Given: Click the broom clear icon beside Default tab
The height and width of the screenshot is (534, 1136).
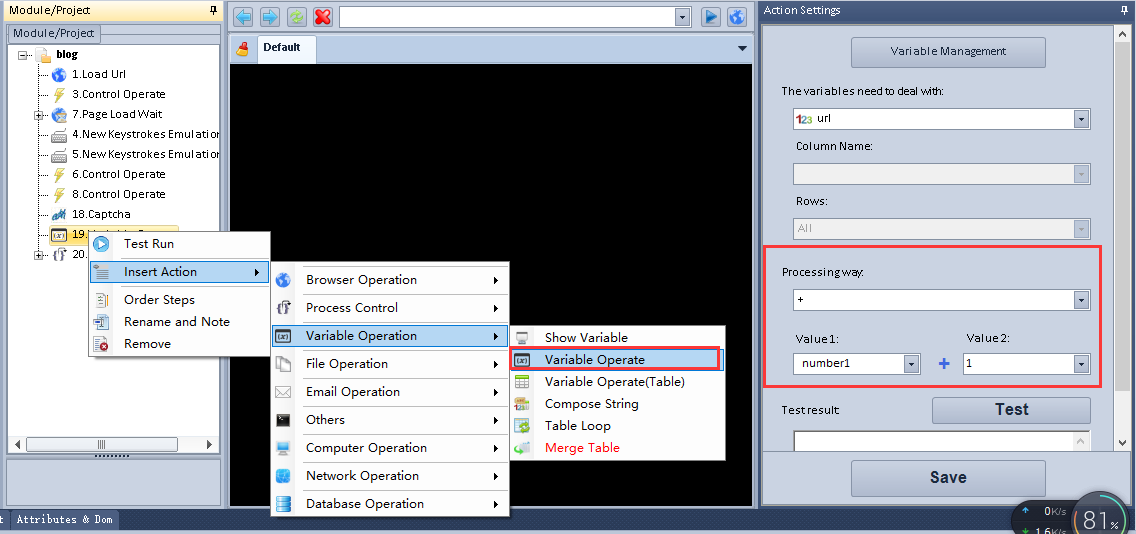Looking at the screenshot, I should [x=242, y=49].
